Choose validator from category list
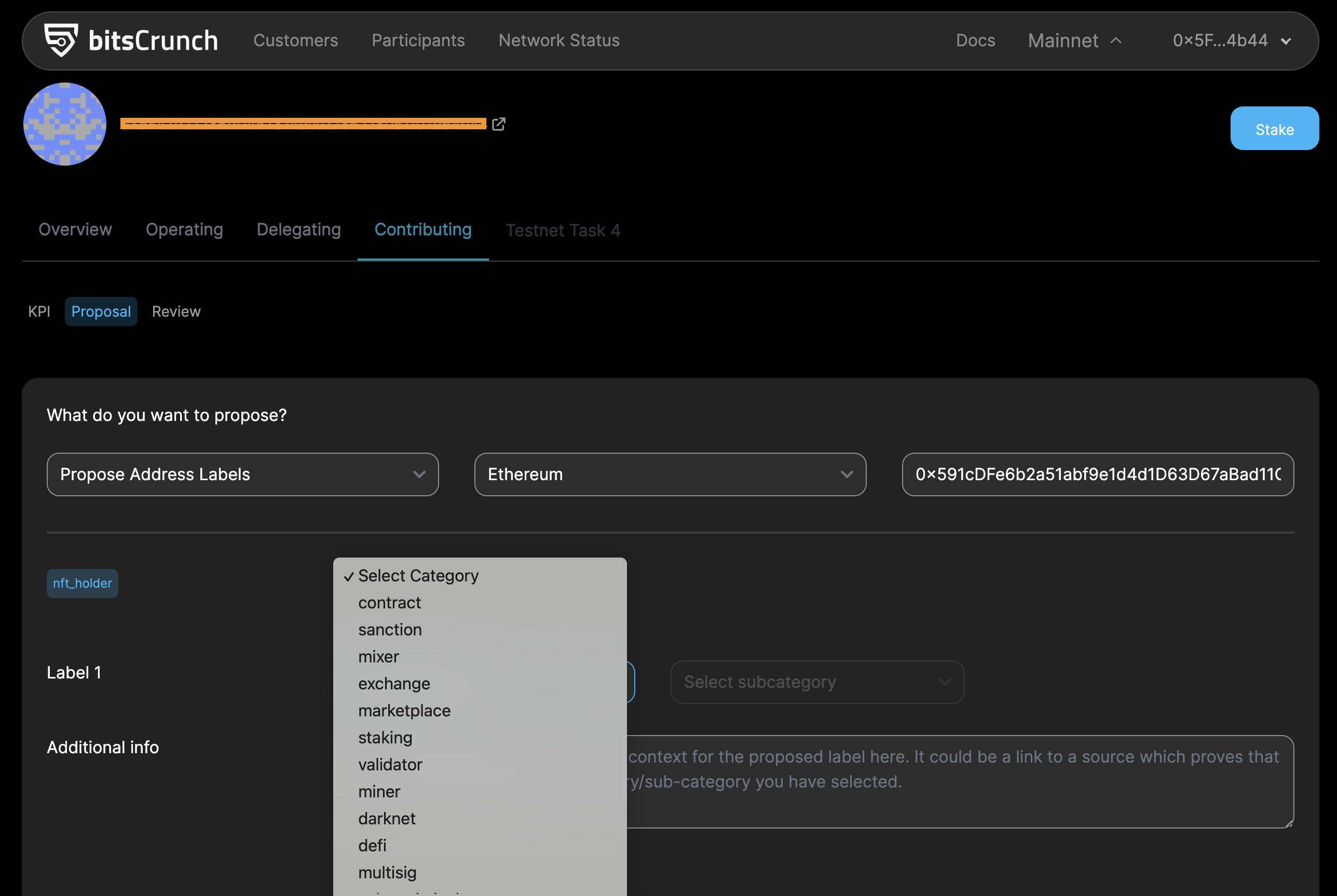The width and height of the screenshot is (1337, 896). click(x=480, y=765)
